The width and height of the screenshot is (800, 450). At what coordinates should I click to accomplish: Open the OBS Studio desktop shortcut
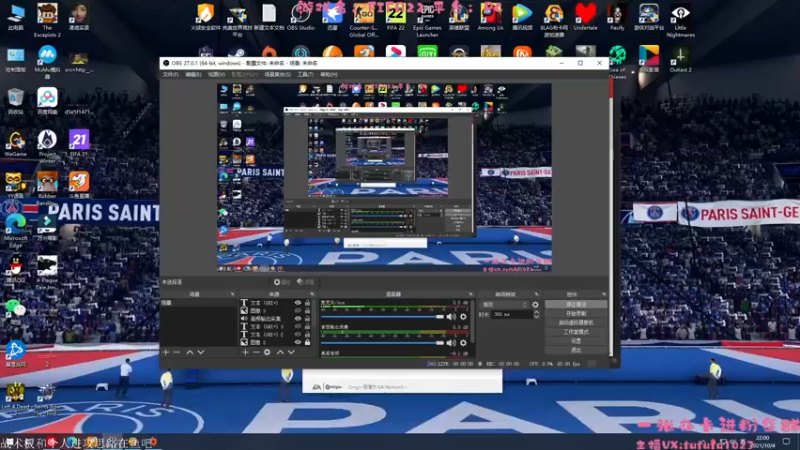(x=301, y=17)
